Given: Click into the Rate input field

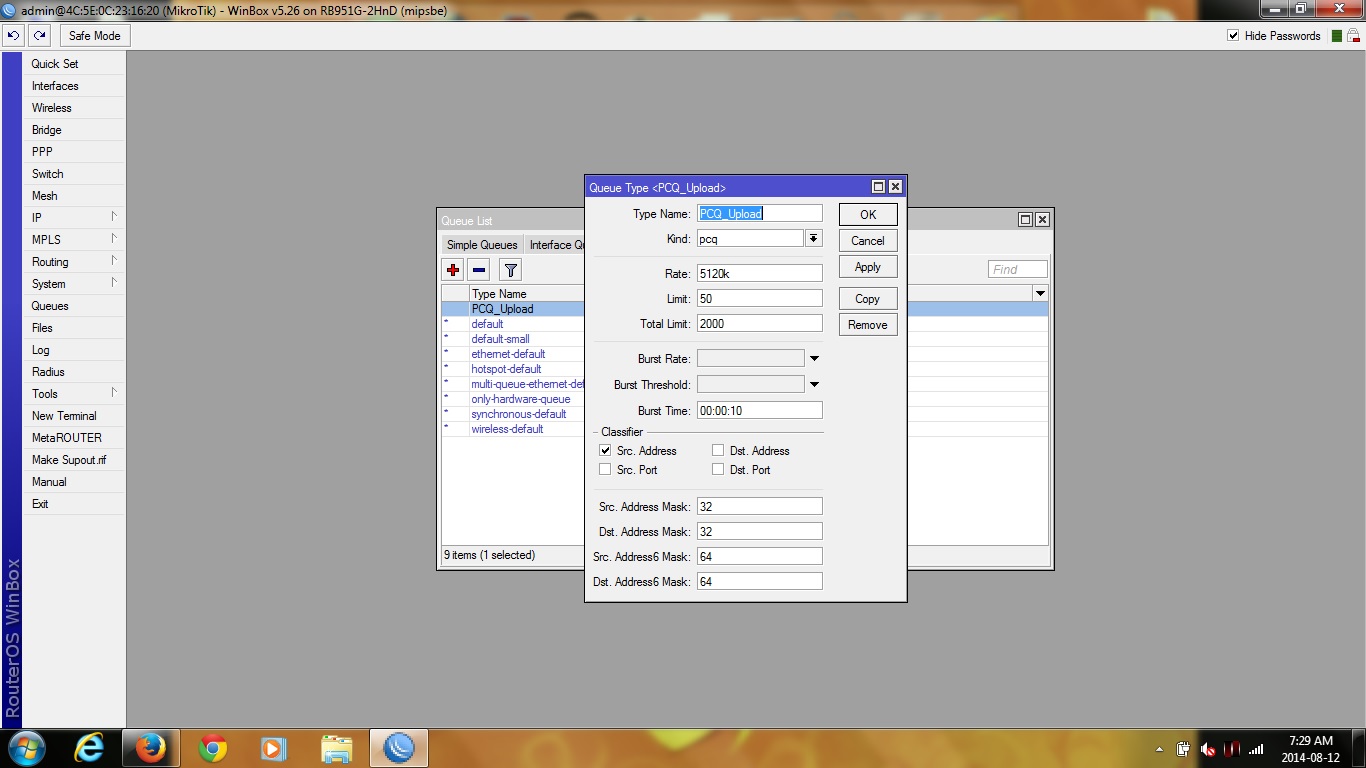Looking at the screenshot, I should [759, 273].
